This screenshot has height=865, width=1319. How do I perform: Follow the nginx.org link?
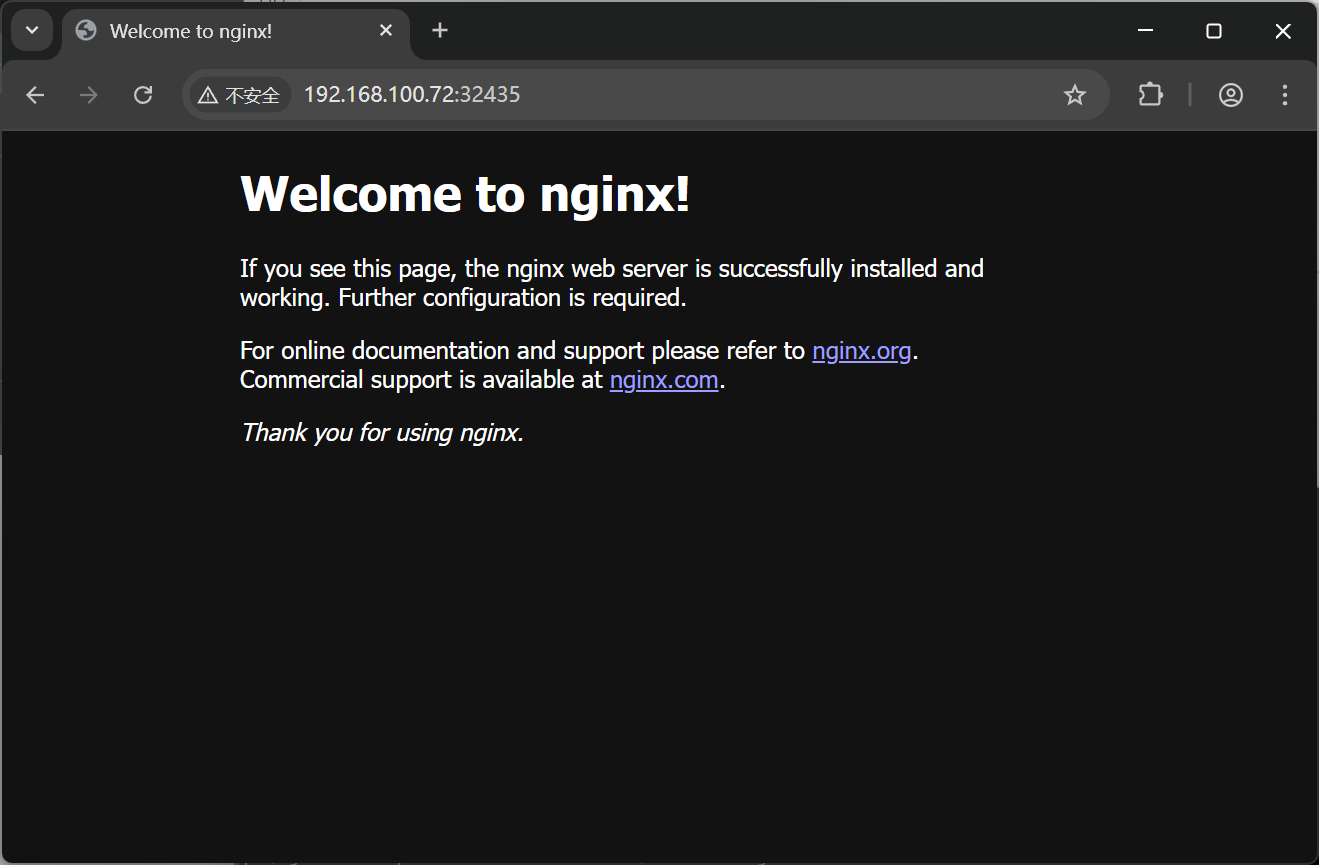coord(862,351)
